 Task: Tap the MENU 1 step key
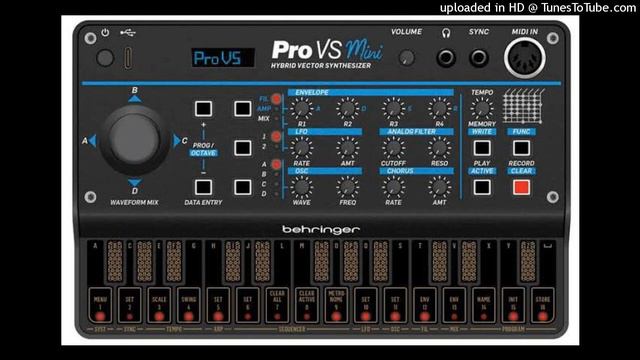click(x=100, y=305)
